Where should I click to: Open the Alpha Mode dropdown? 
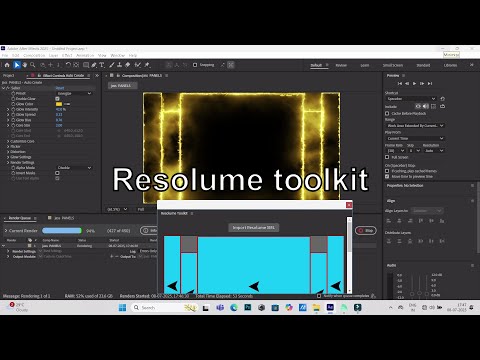[74, 168]
